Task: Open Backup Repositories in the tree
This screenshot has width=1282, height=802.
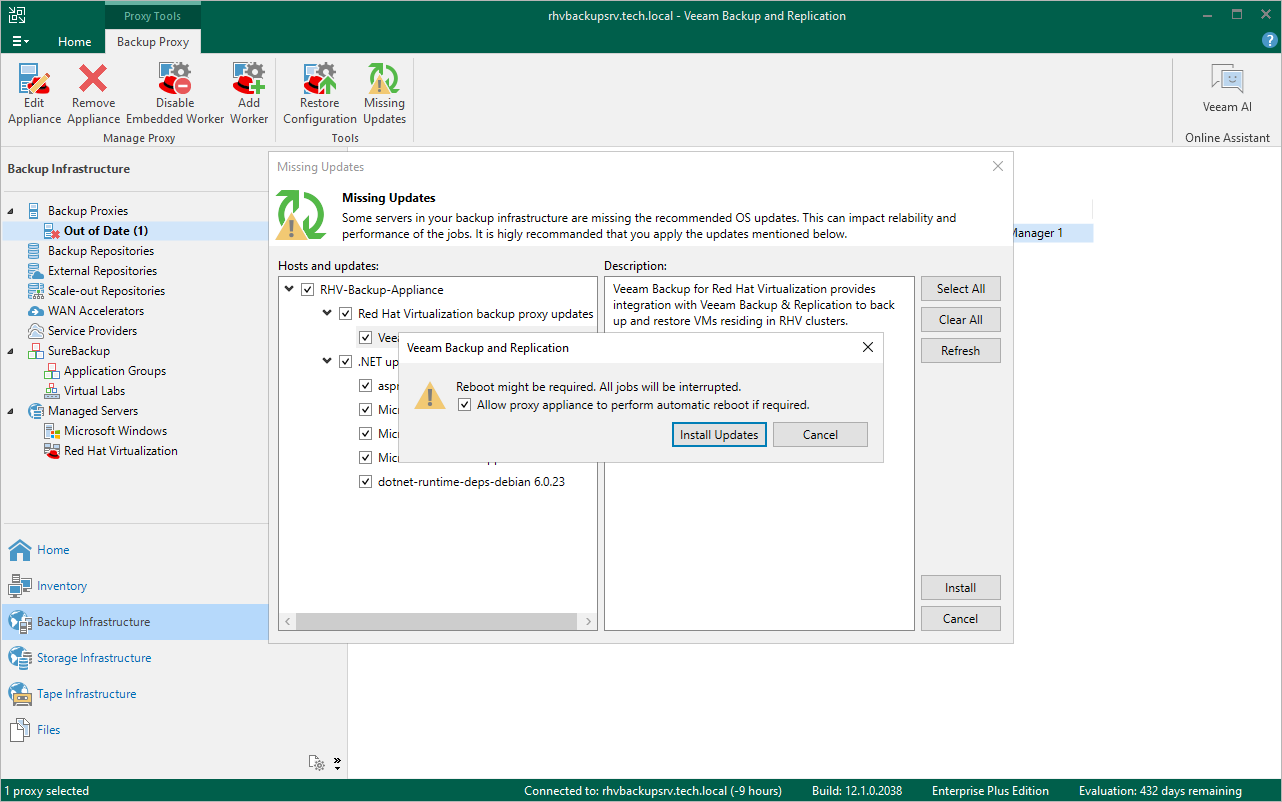Action: [x=101, y=251]
